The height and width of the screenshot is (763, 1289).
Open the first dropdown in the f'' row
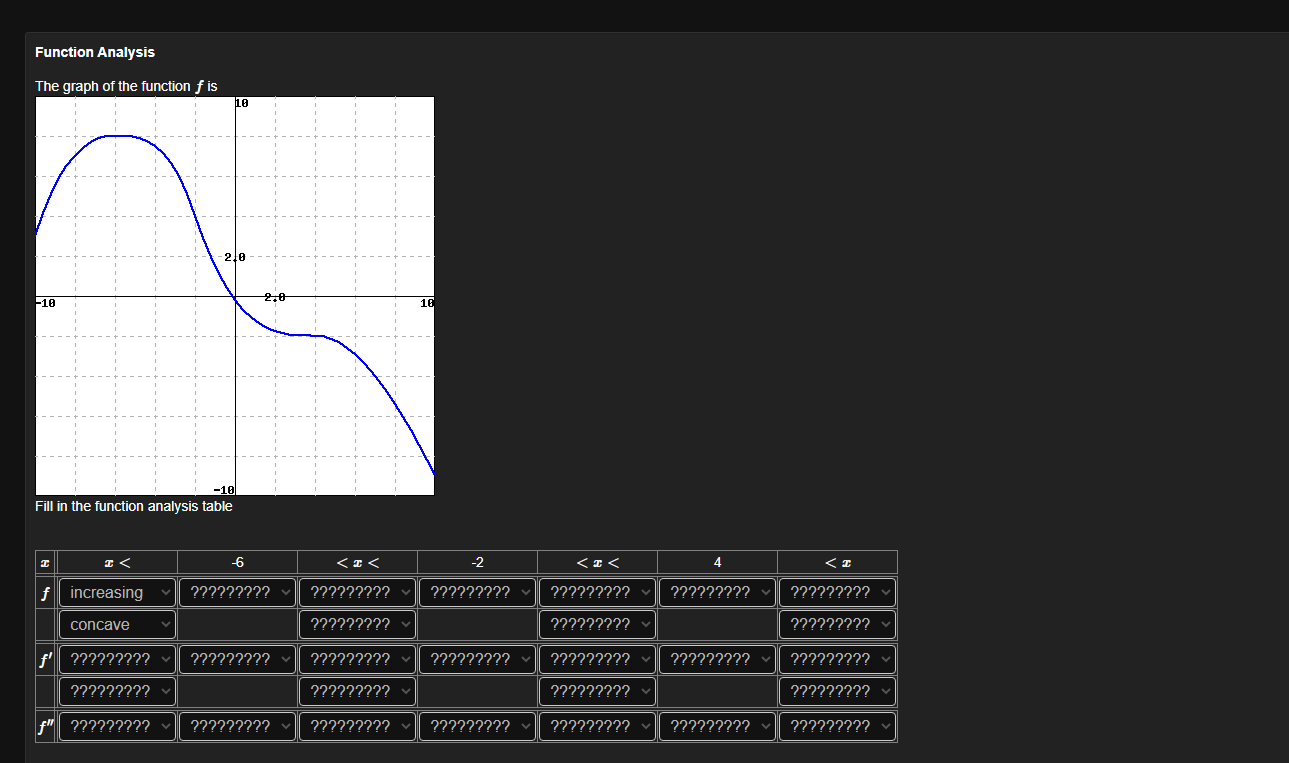[117, 726]
